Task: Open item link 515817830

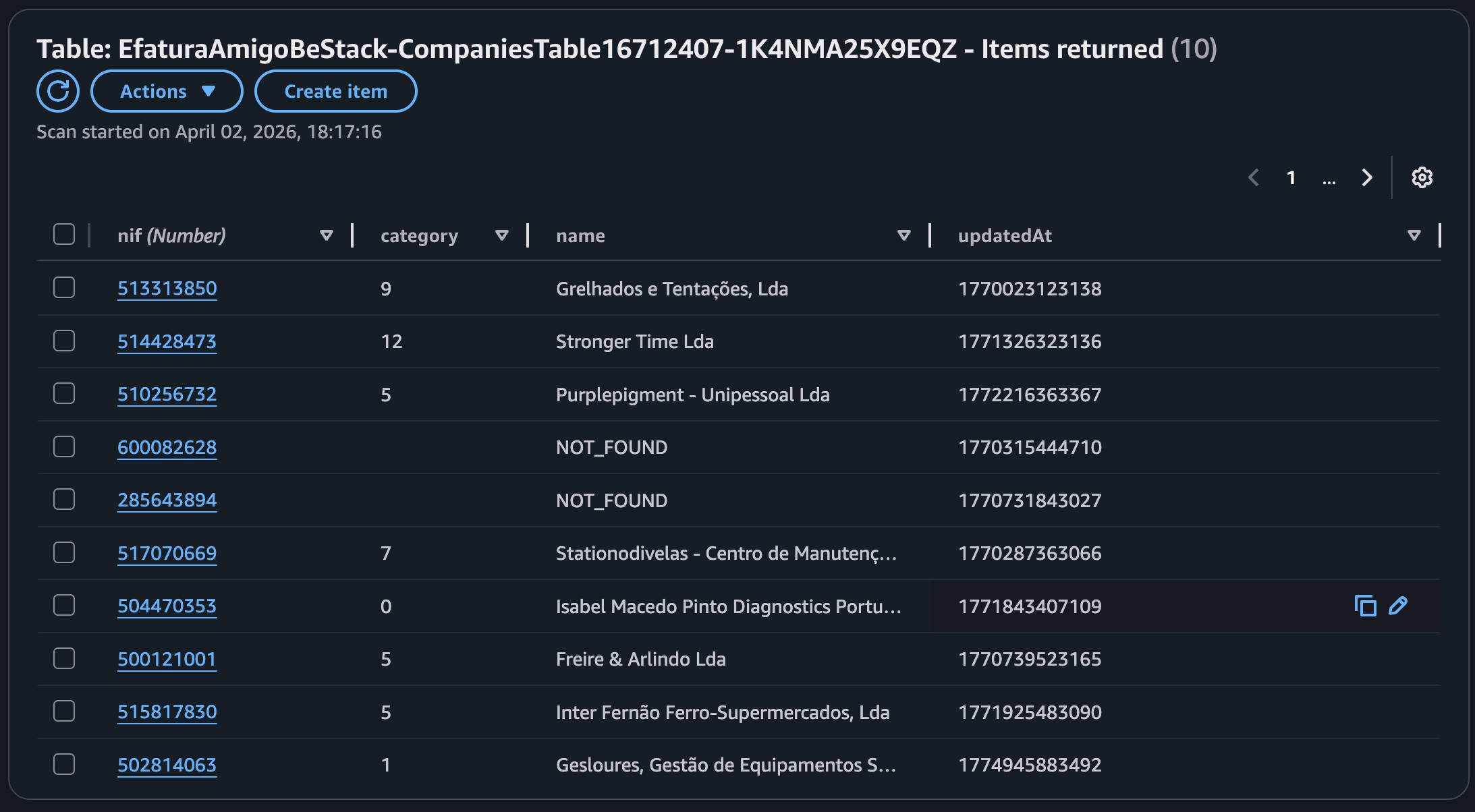Action: pyautogui.click(x=167, y=712)
